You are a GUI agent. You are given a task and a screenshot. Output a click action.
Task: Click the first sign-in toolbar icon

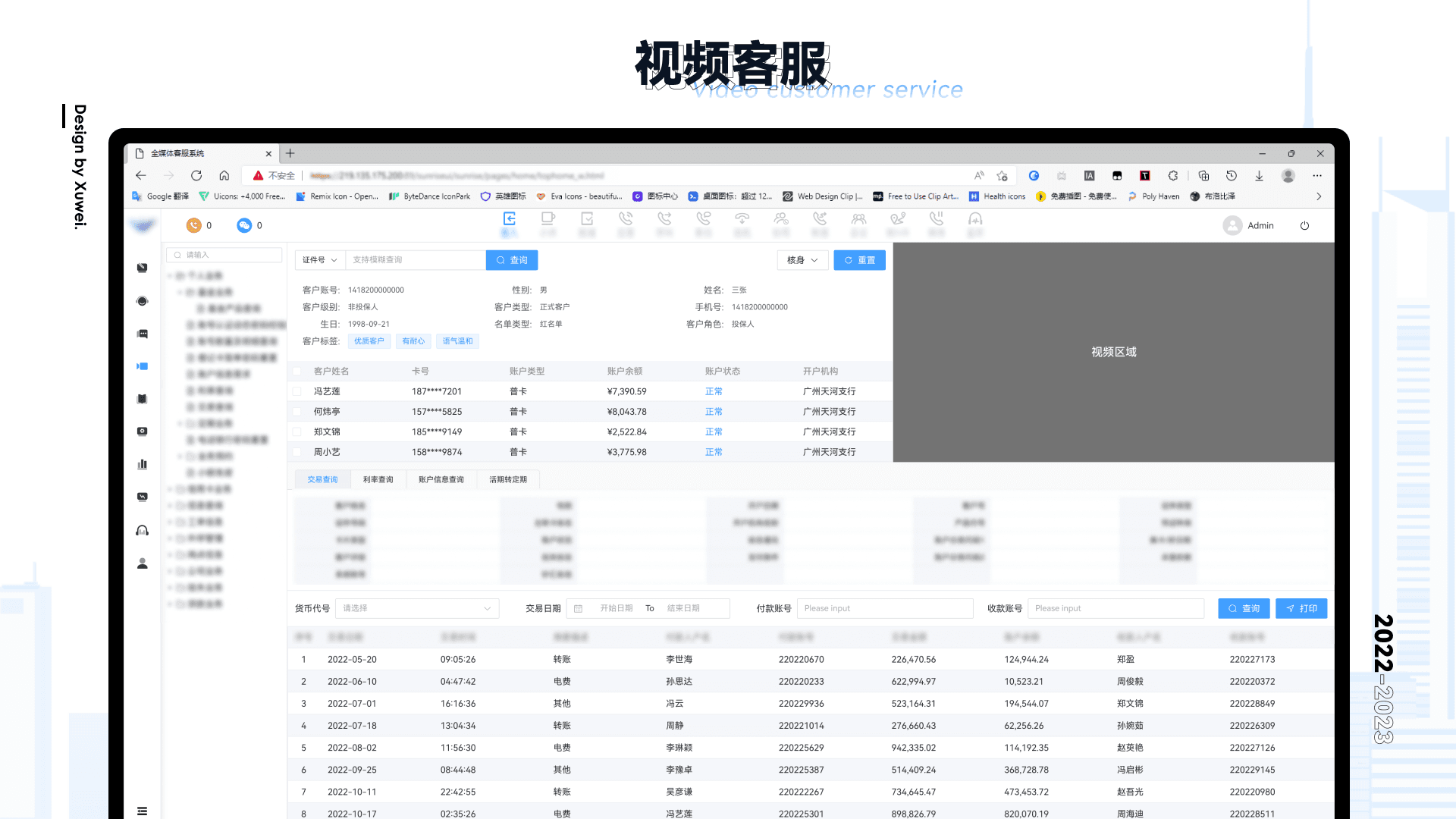coord(510,219)
